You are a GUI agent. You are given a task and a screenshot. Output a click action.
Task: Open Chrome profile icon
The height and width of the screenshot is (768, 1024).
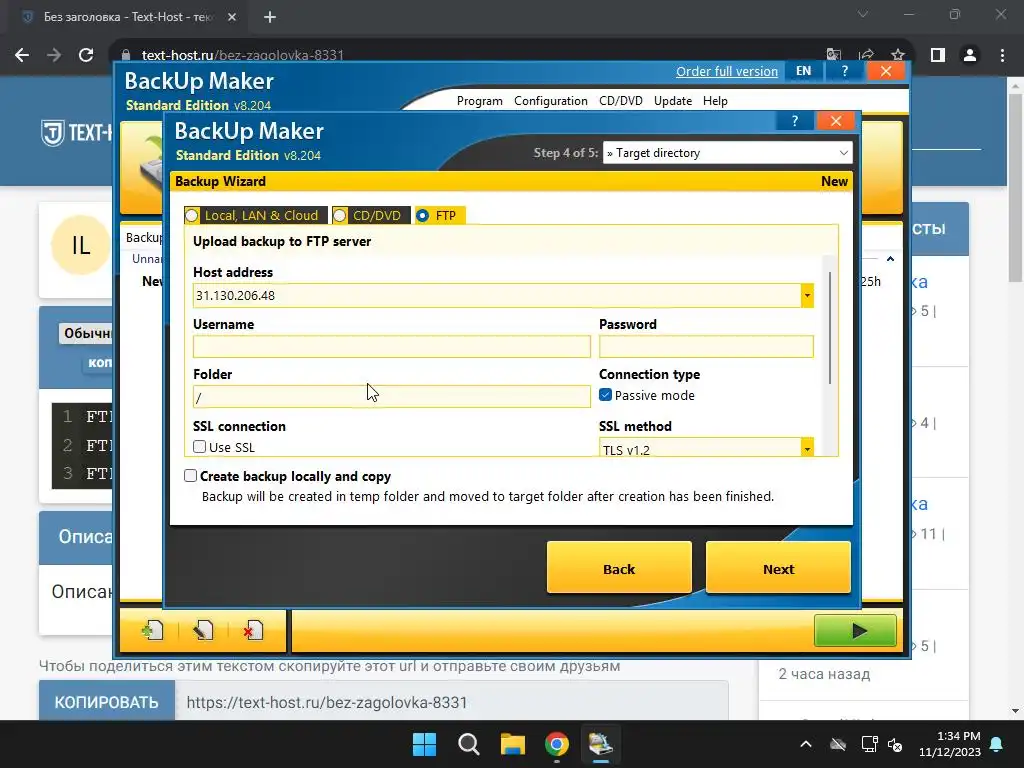pos(970,55)
